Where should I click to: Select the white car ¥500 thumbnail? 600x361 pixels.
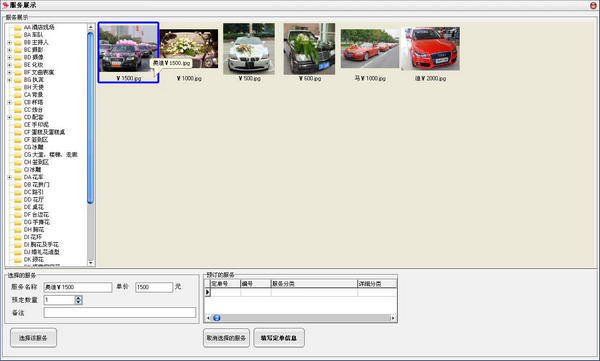pos(249,49)
